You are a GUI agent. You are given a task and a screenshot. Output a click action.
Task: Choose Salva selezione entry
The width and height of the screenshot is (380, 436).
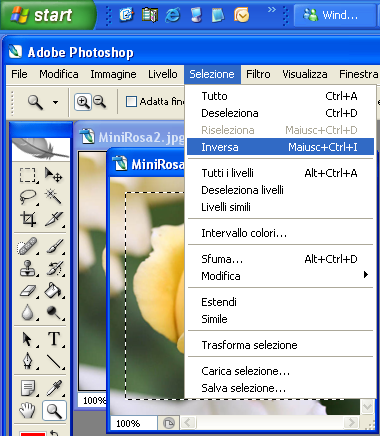pos(280,388)
